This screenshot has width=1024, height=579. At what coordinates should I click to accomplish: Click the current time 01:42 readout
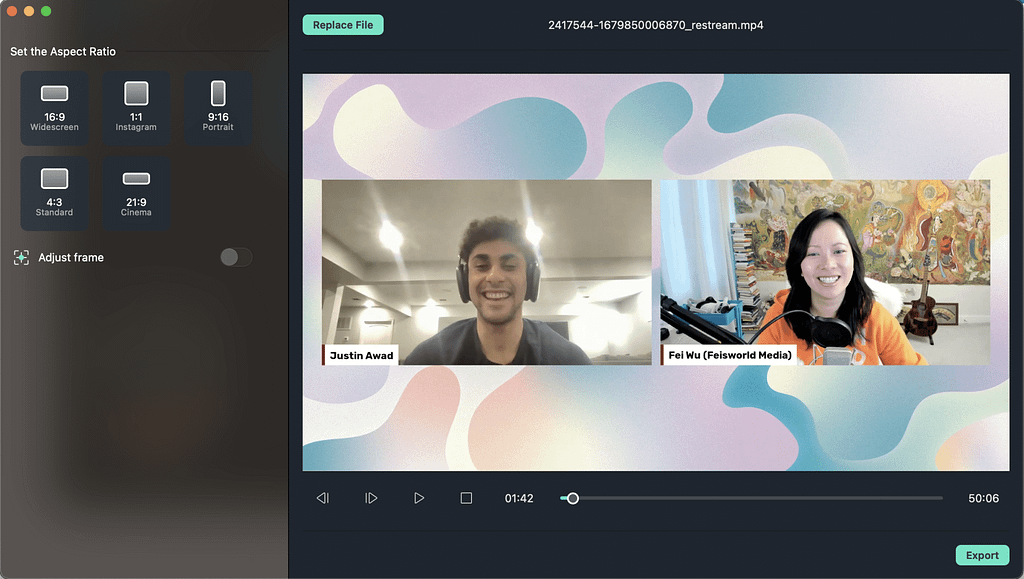coord(519,498)
